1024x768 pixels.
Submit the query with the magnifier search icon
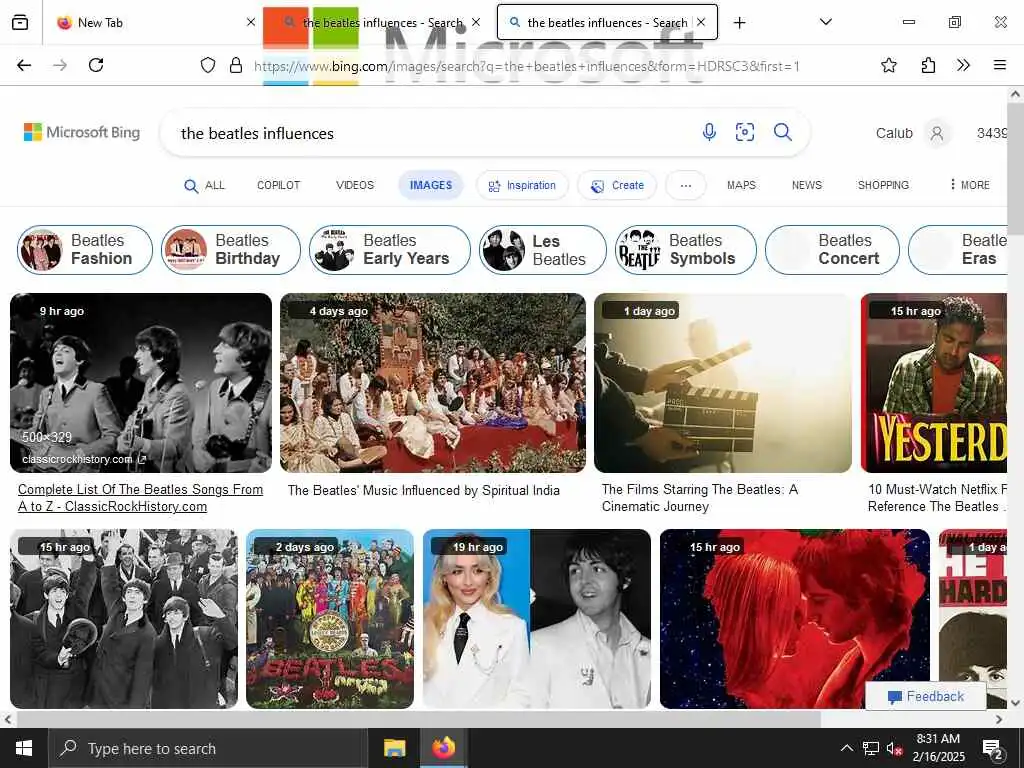[x=782, y=133]
